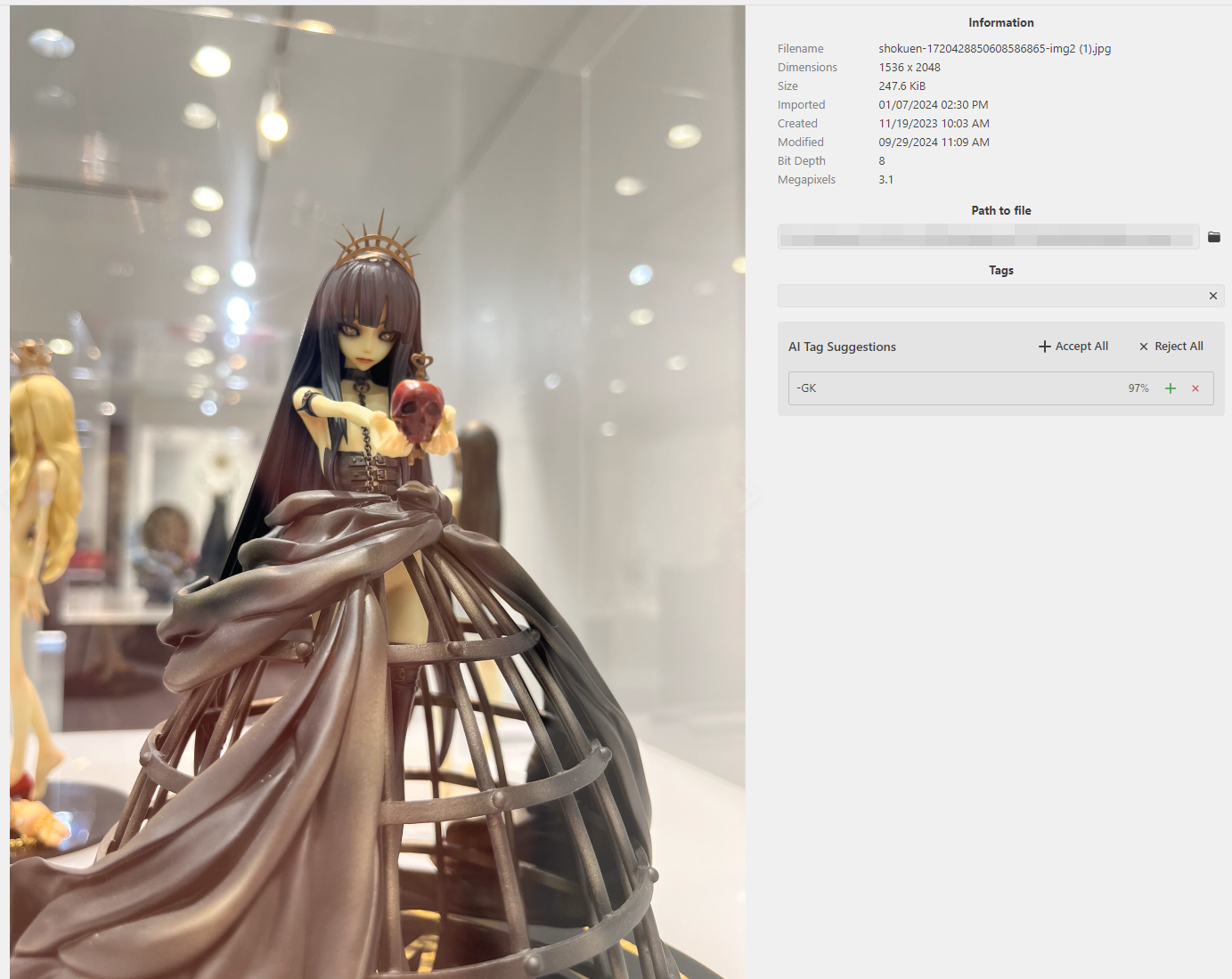Click the Tags section heading
The height and width of the screenshot is (979, 1232).
1001,270
